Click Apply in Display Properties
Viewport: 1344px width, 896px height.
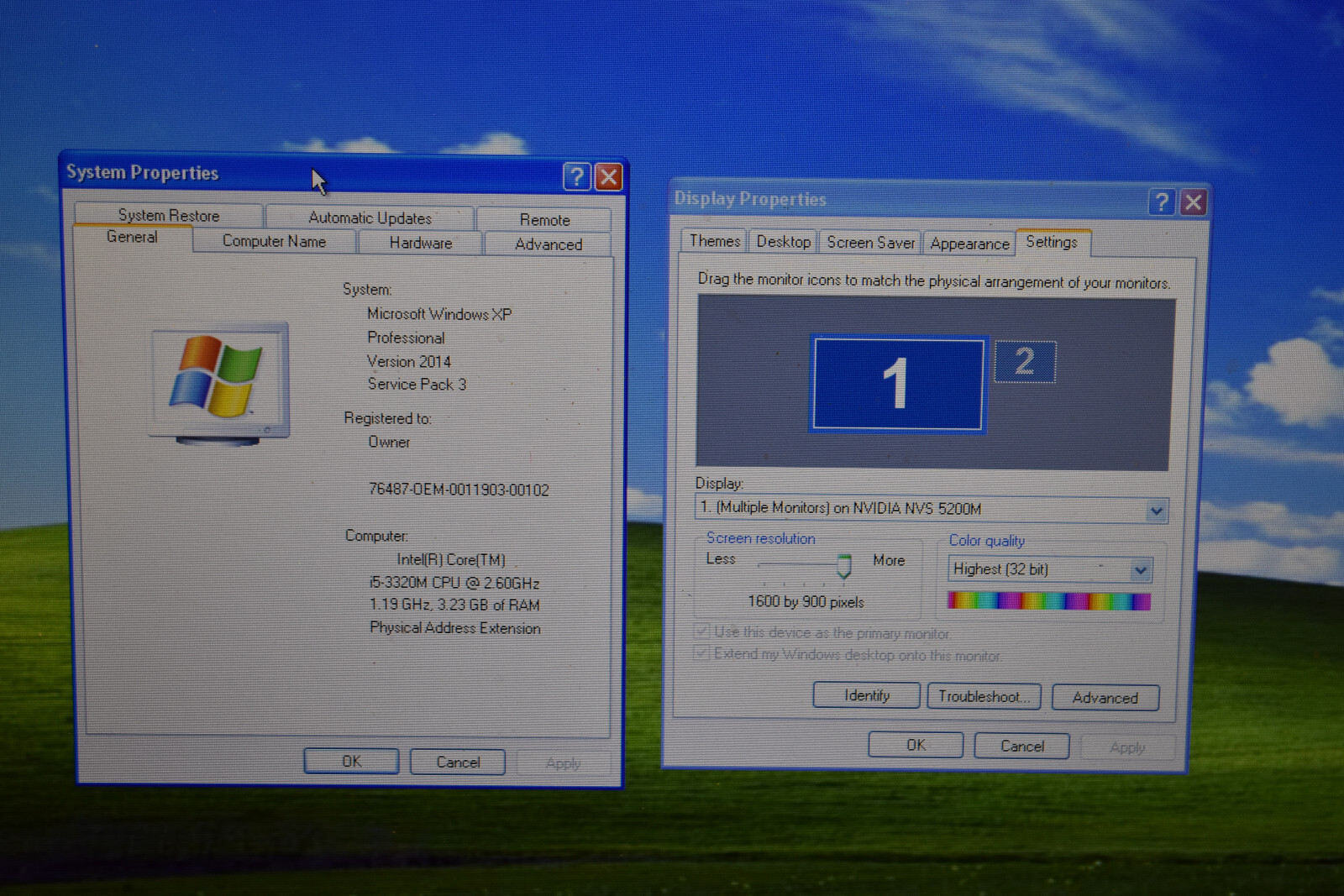(1127, 747)
